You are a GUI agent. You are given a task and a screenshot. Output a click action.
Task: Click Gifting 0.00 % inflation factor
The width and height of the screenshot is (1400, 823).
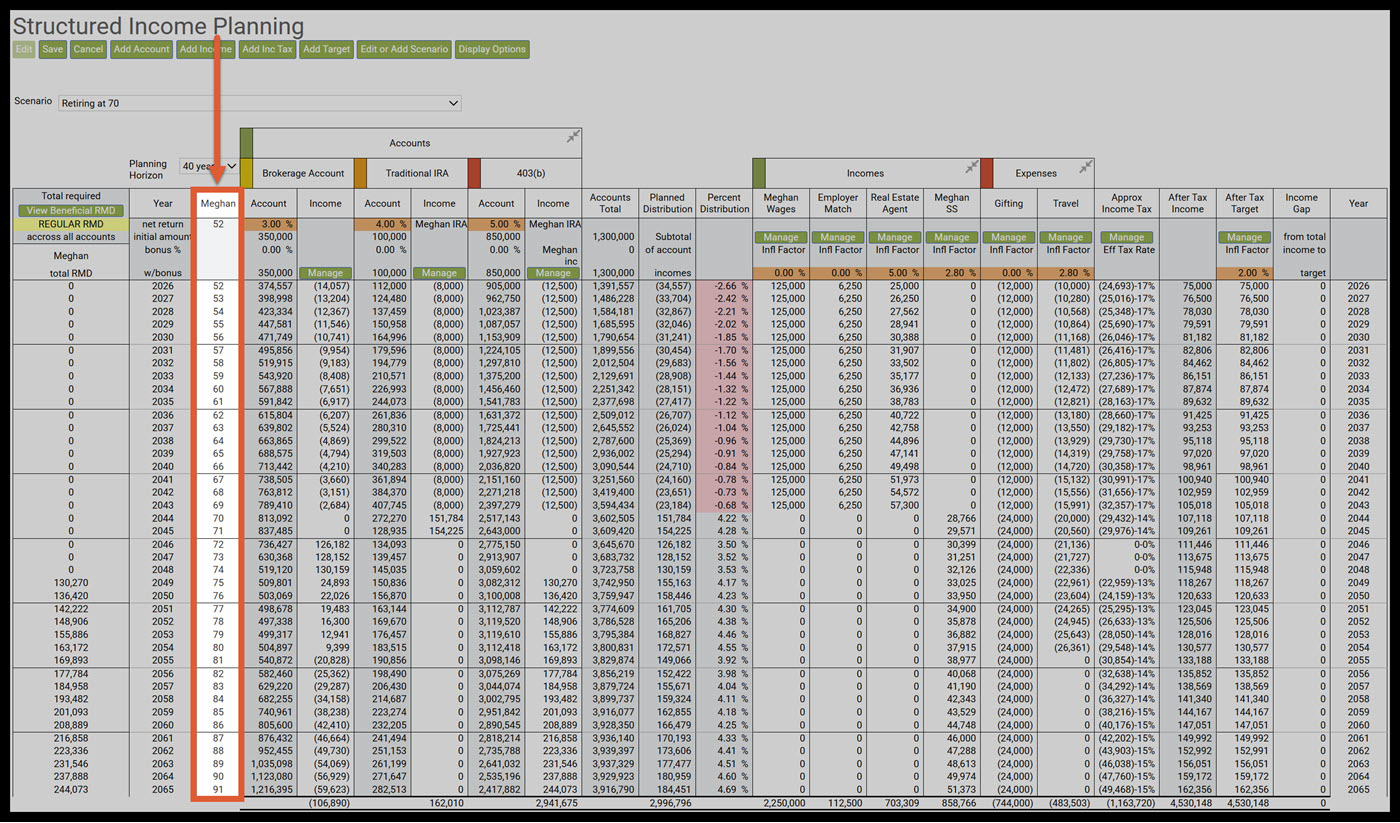point(1009,273)
